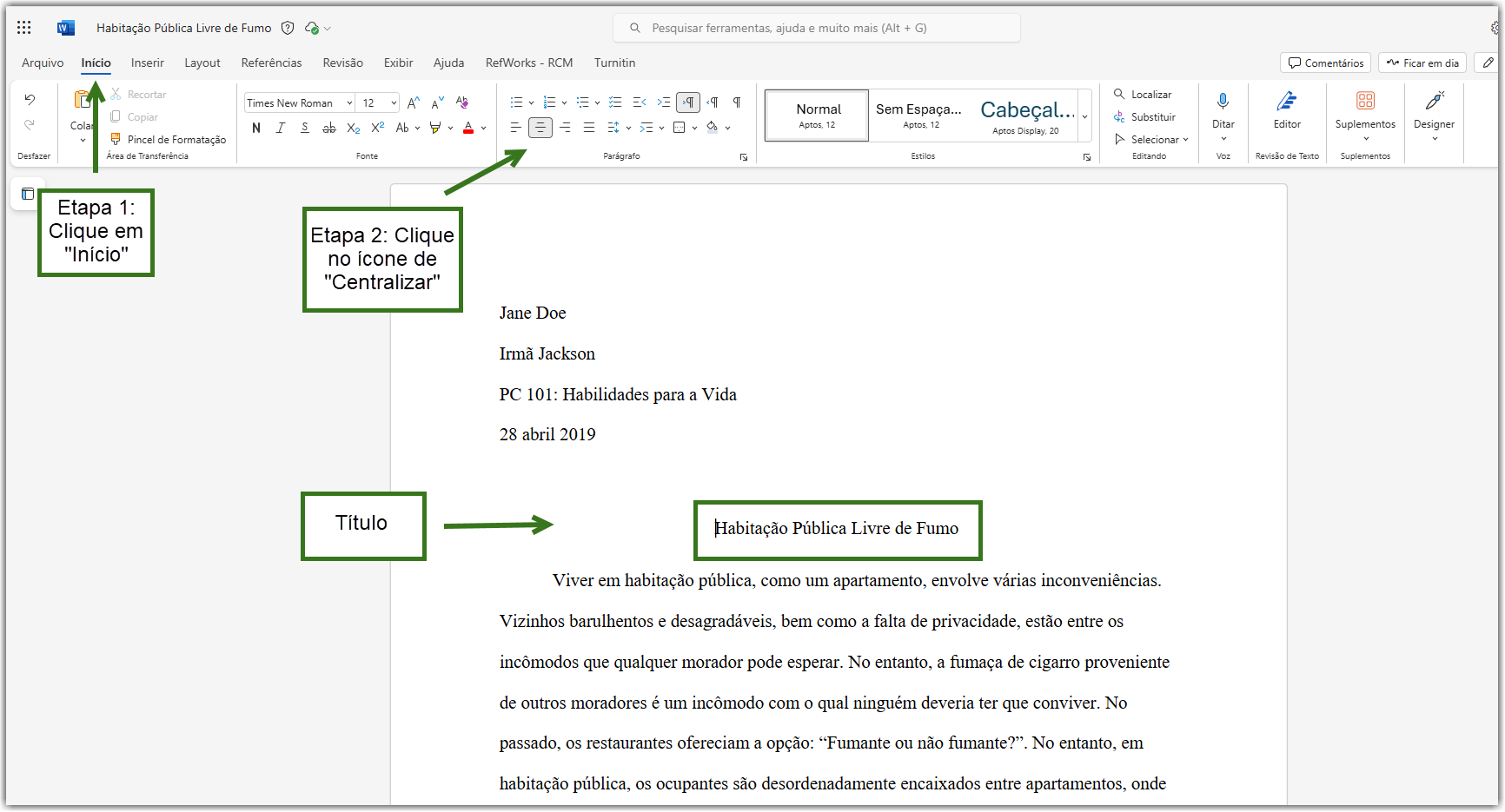Click the Format Painter brush icon

pyautogui.click(x=116, y=139)
